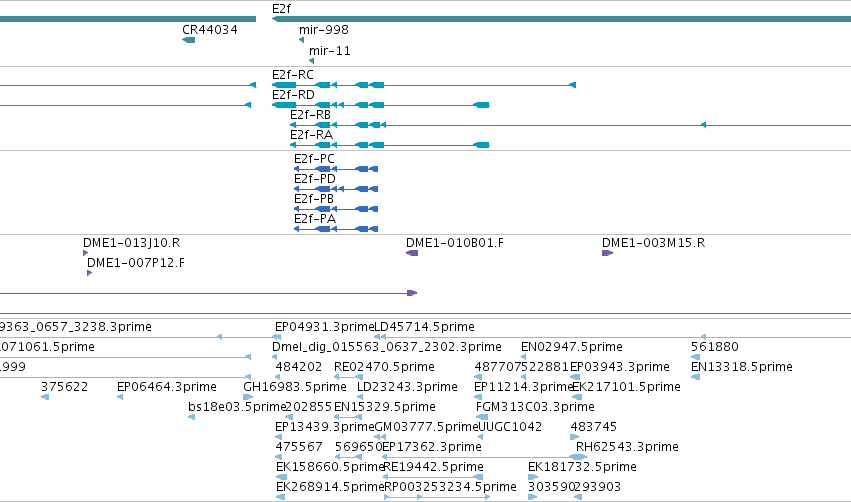This screenshot has width=851, height=502.
Task: Open the 375622 feature label
Action: 65,387
